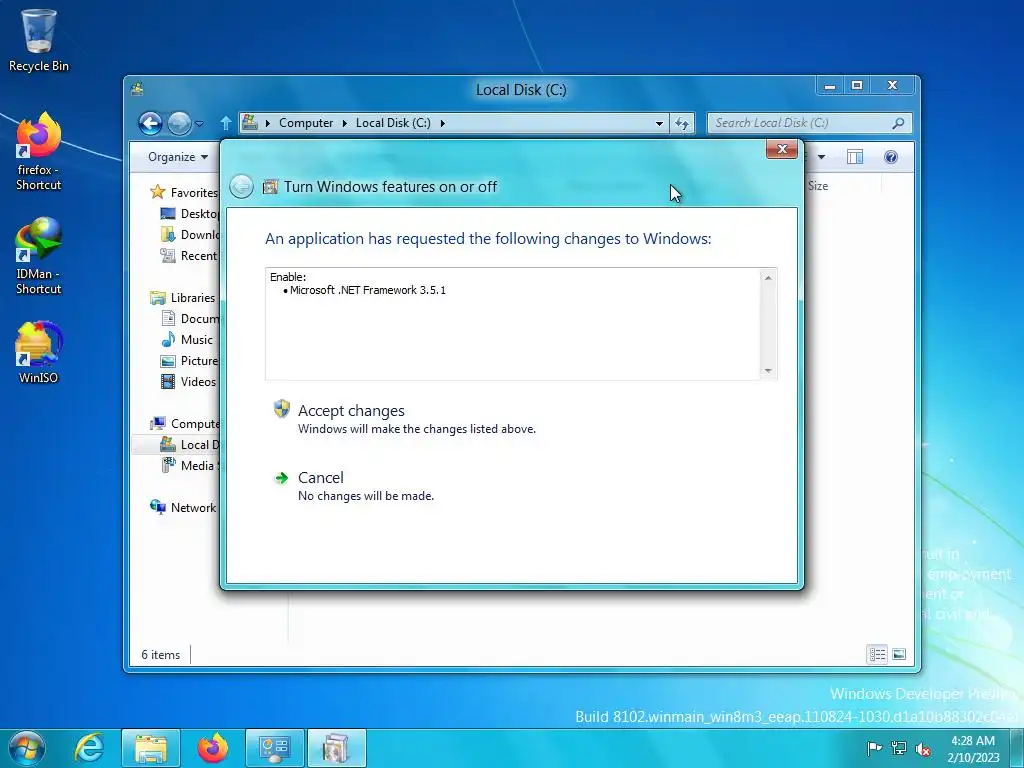Open Internet Explorer from the taskbar
1024x768 pixels.
89,748
